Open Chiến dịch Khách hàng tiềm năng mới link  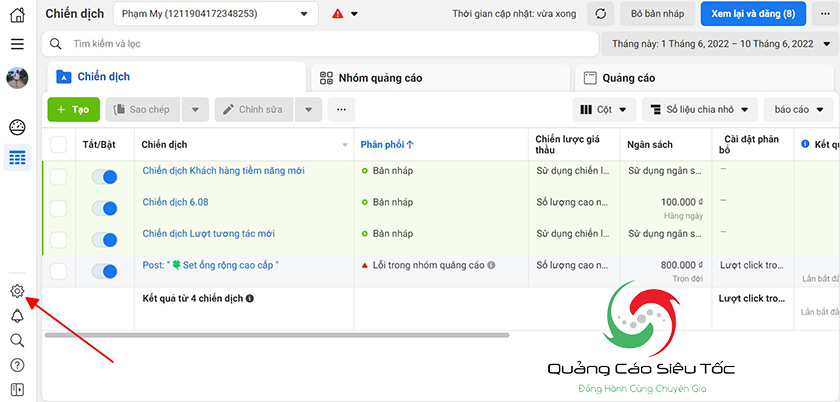click(223, 170)
